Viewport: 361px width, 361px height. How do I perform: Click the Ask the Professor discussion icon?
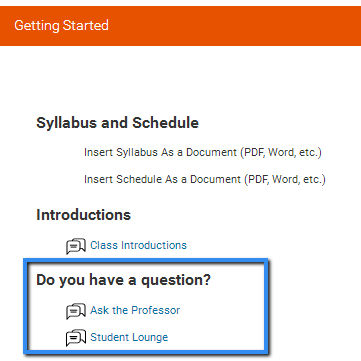tap(76, 311)
